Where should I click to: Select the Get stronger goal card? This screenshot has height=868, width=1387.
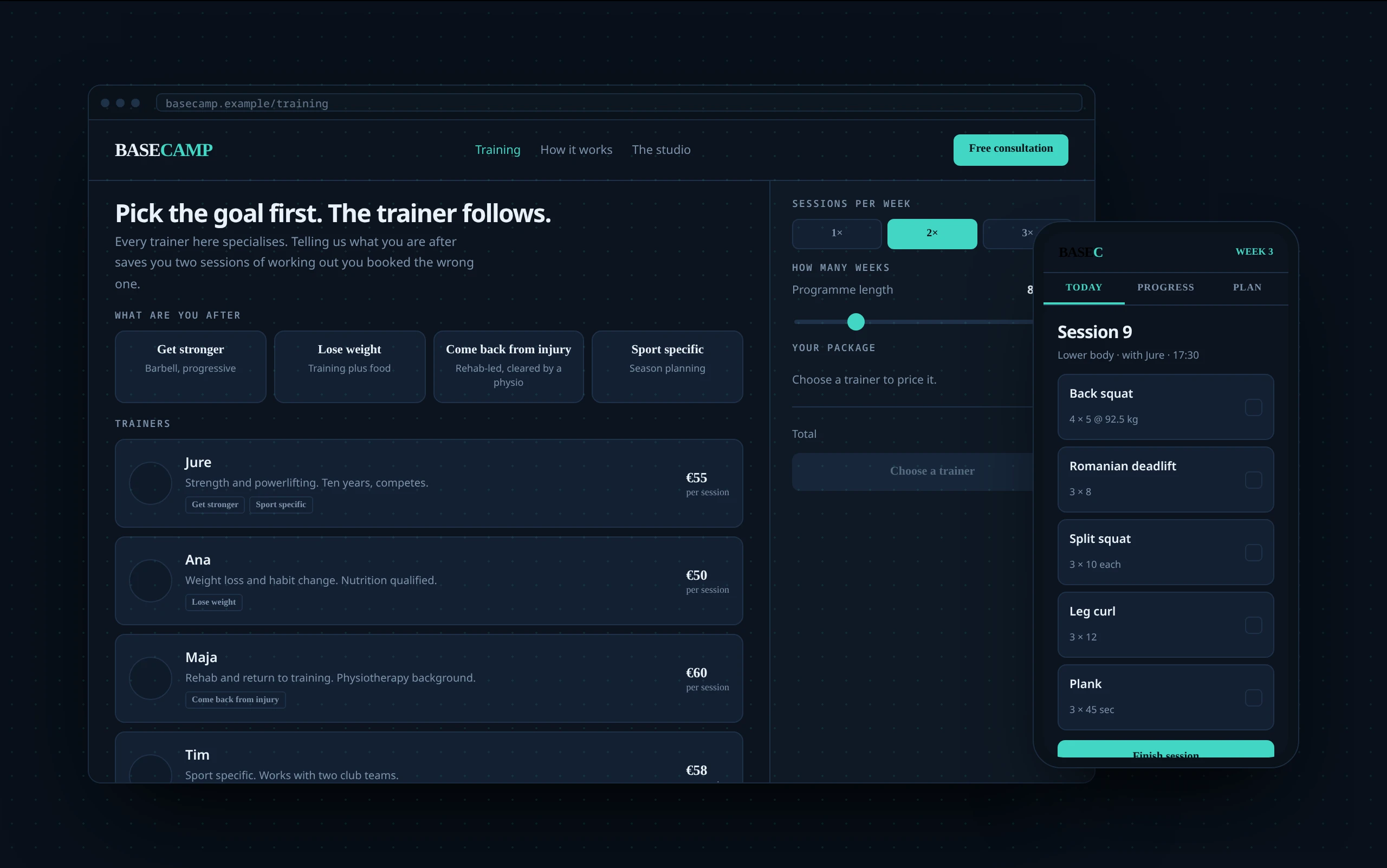click(x=191, y=366)
